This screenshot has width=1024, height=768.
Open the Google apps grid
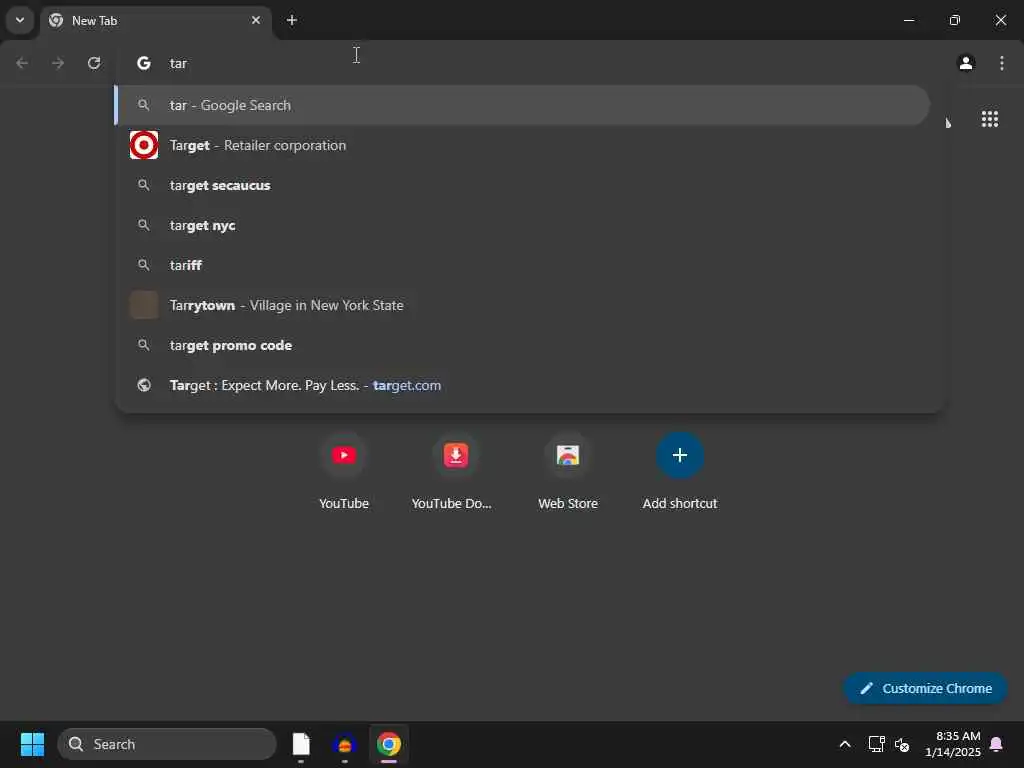click(x=990, y=119)
